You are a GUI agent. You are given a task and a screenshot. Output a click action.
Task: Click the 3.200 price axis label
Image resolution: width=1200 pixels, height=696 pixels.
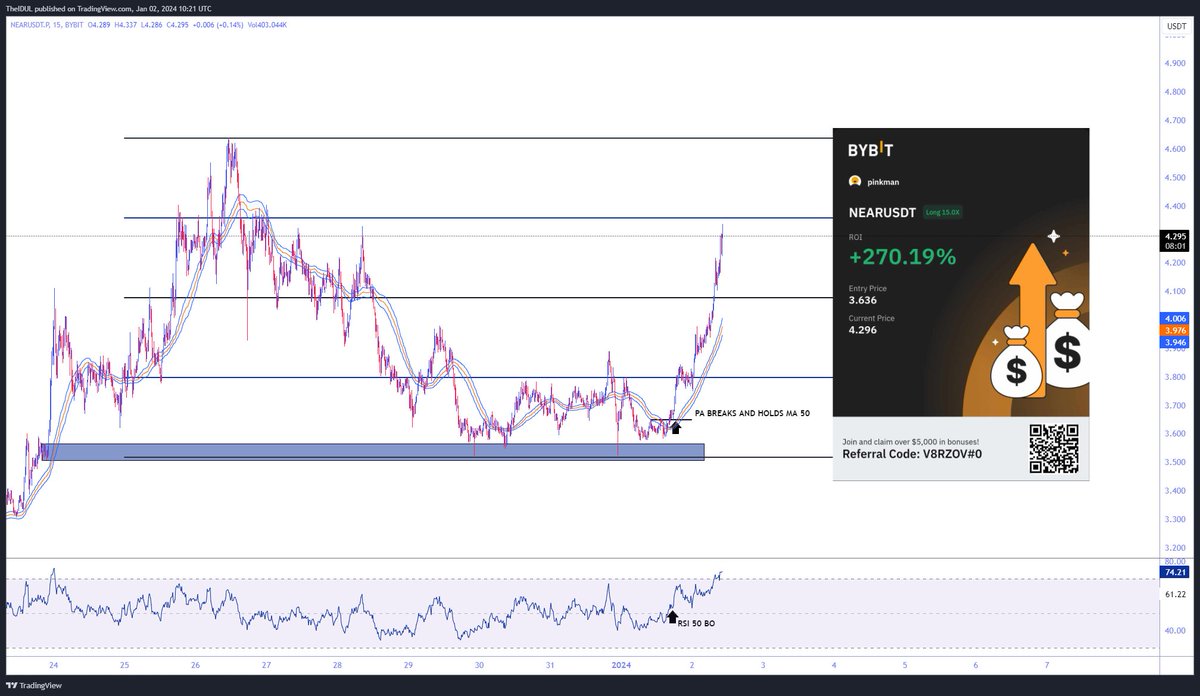click(1175, 548)
